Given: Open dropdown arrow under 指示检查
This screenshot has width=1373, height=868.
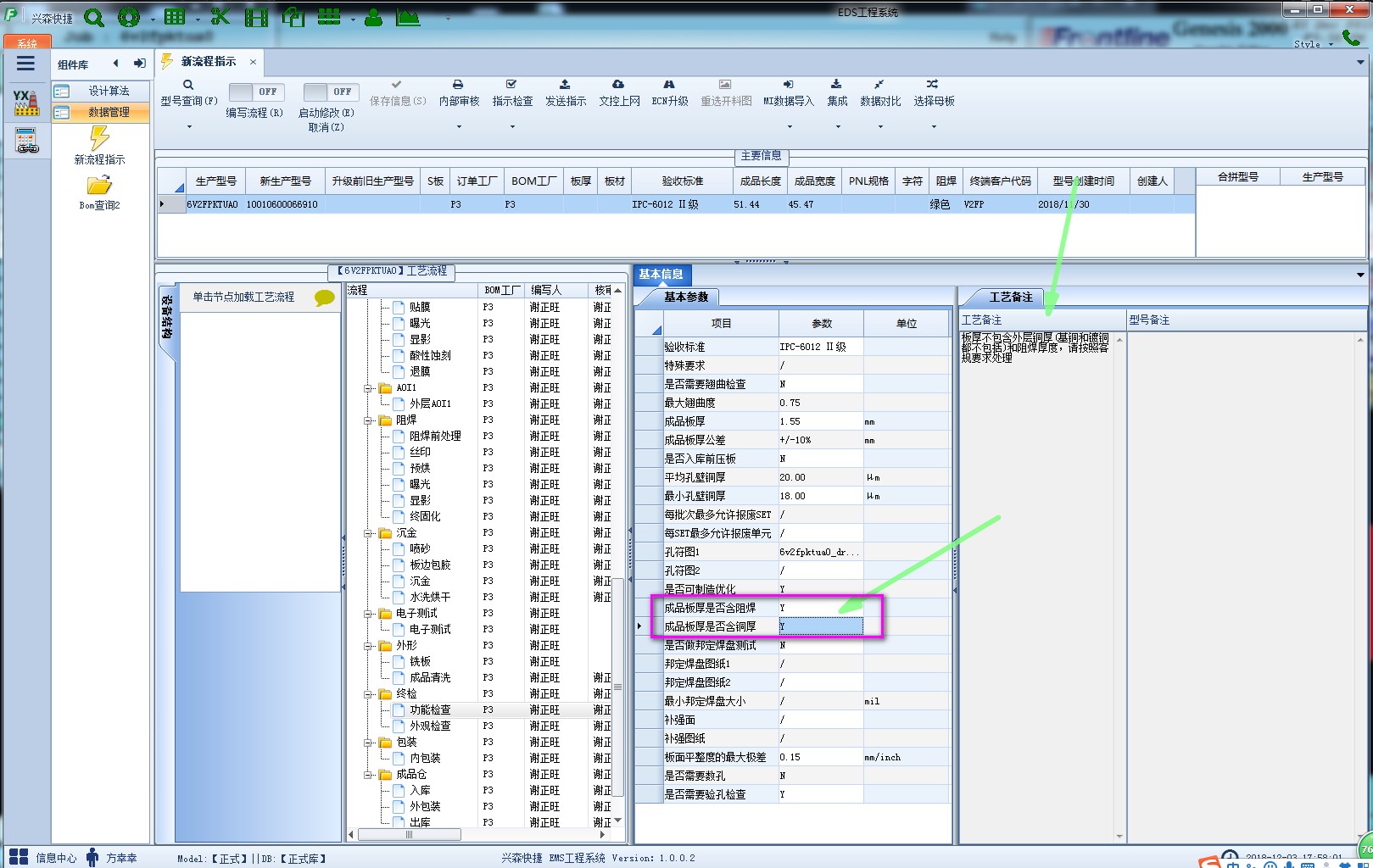Looking at the screenshot, I should click(x=512, y=127).
